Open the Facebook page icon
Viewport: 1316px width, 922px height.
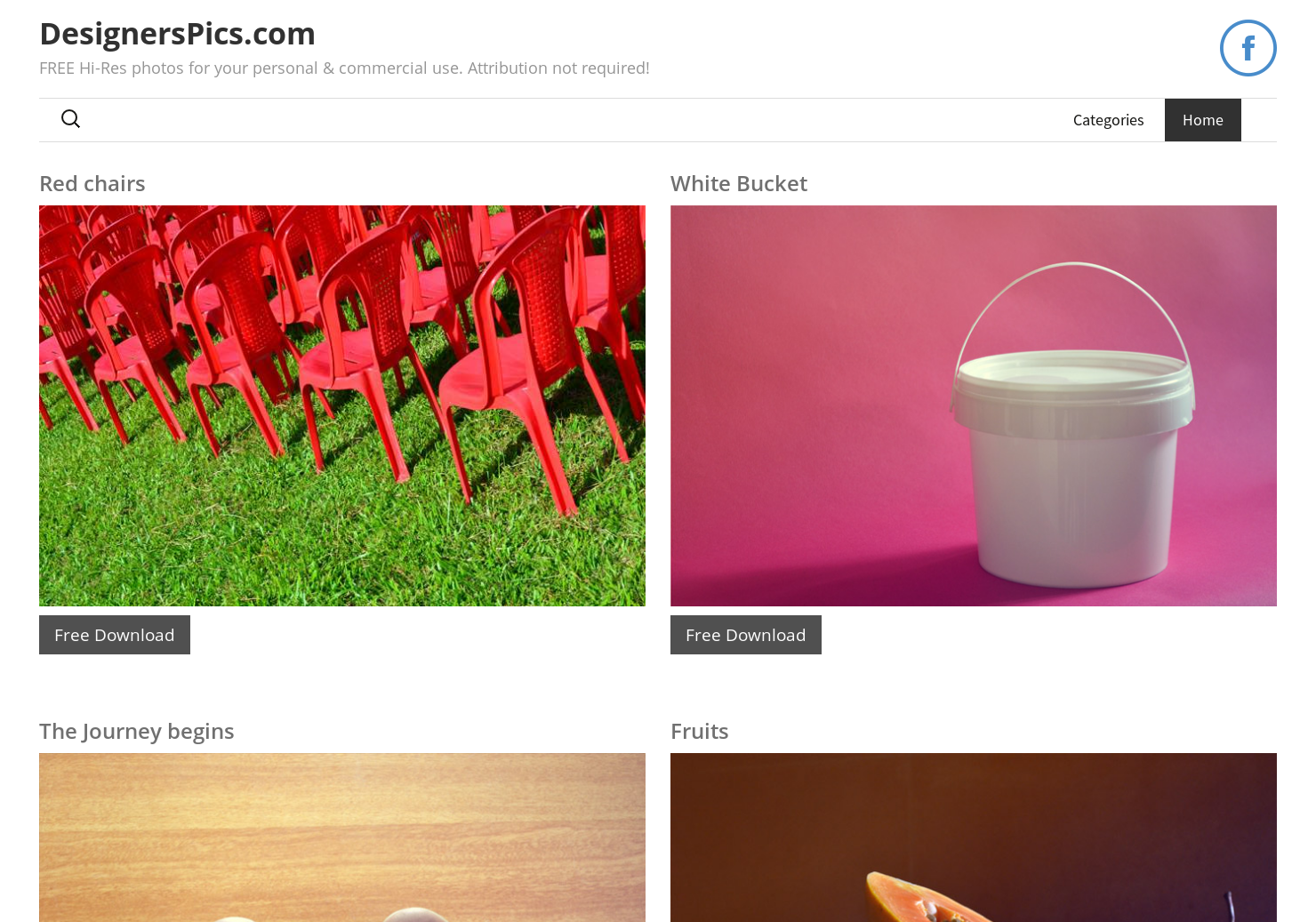[1248, 48]
